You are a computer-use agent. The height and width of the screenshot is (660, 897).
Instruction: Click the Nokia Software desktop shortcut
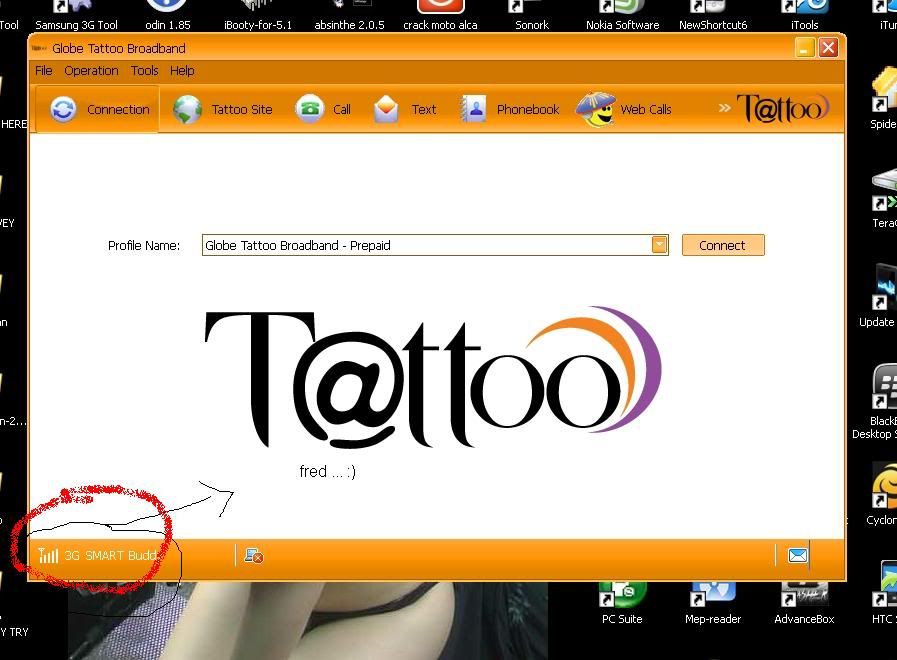tap(622, 16)
